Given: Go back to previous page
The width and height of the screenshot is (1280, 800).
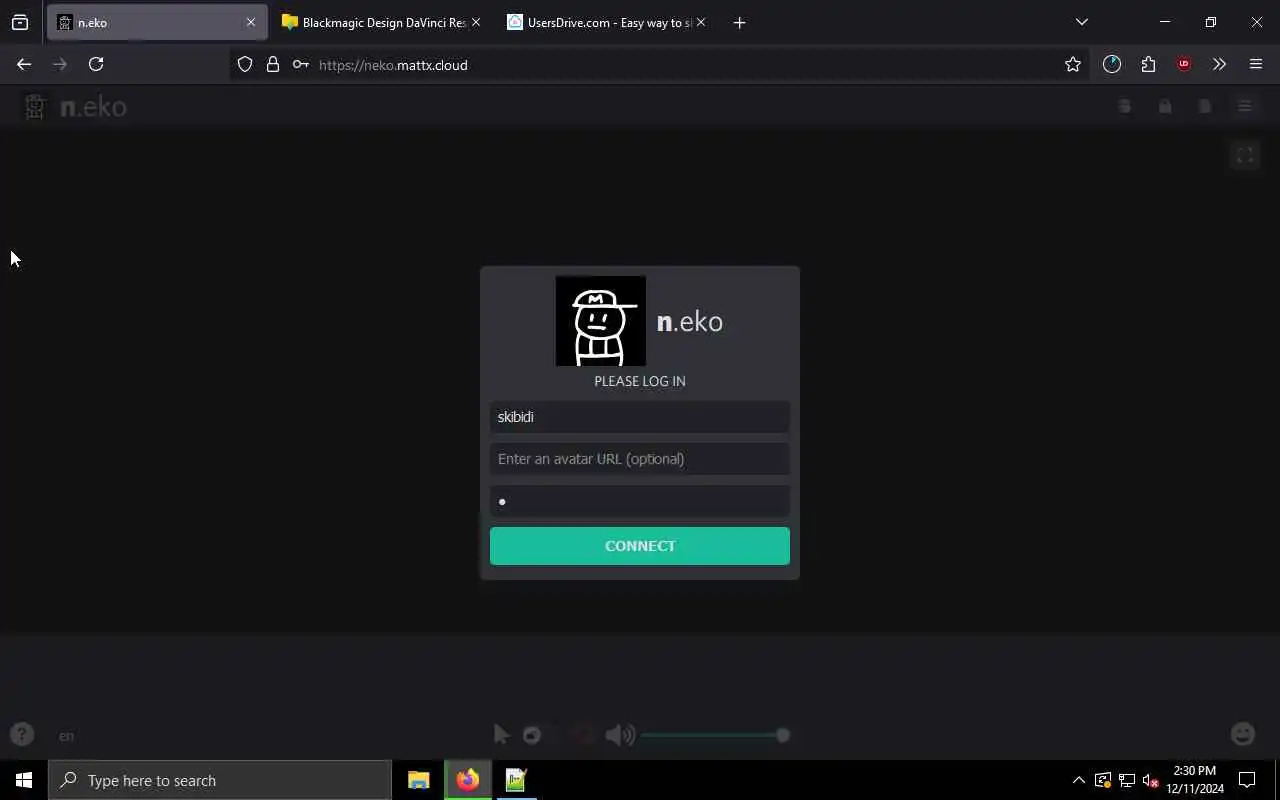Looking at the screenshot, I should click(24, 64).
